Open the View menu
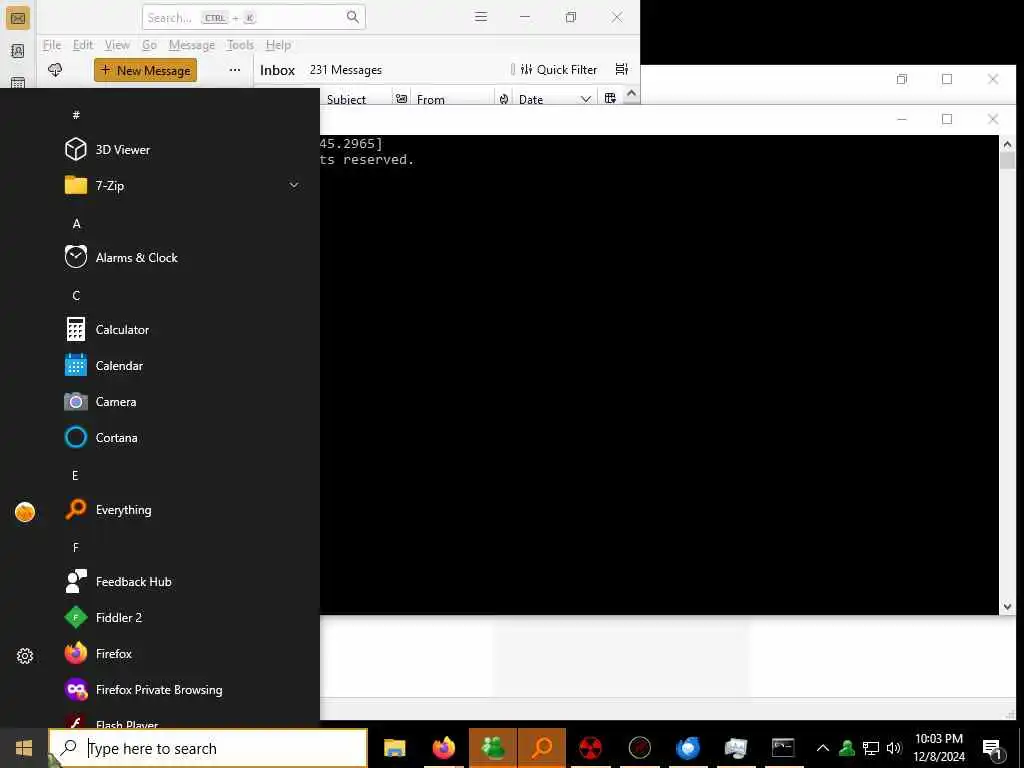The image size is (1024, 768). [117, 45]
